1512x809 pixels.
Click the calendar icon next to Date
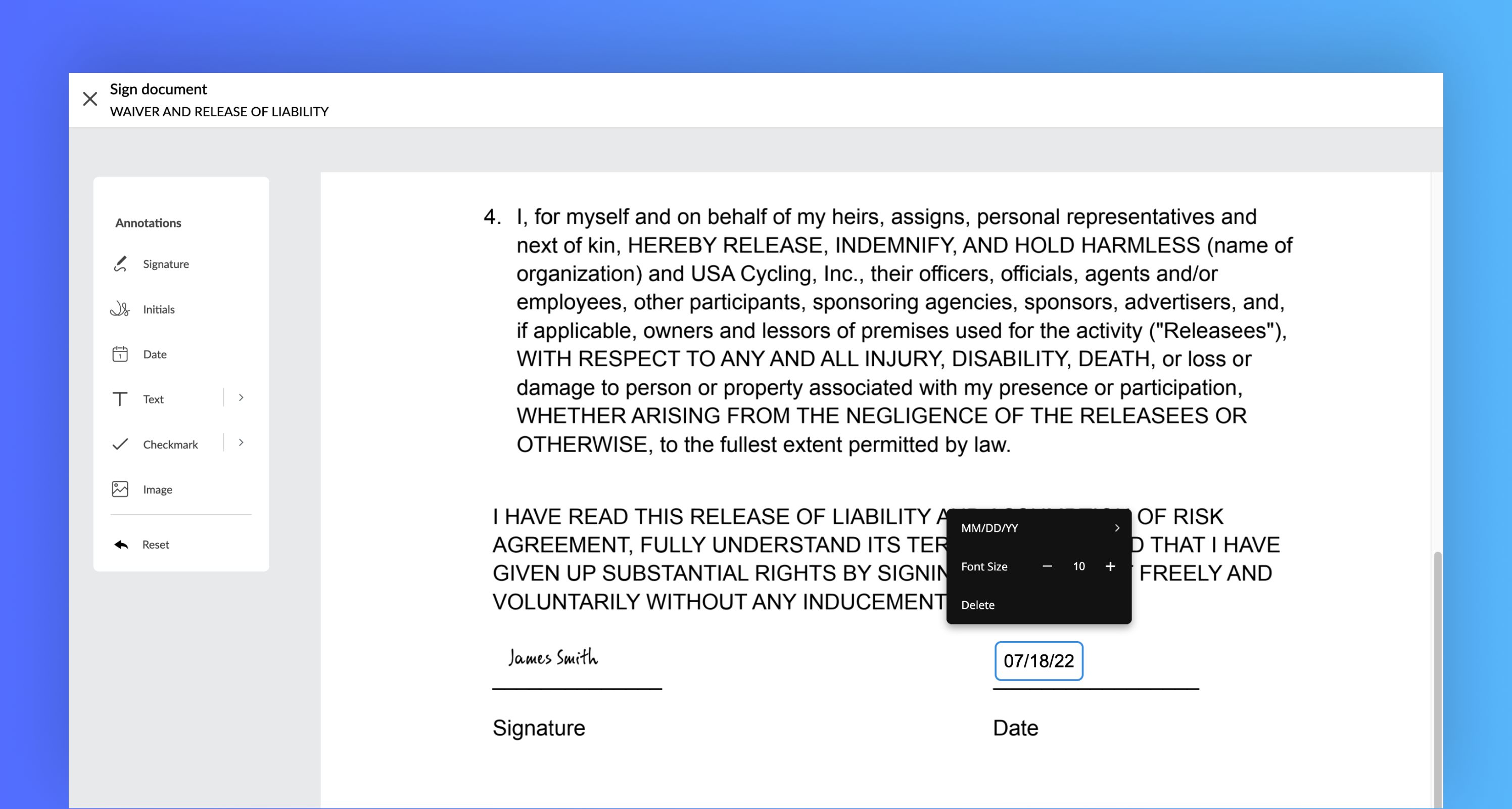[120, 354]
